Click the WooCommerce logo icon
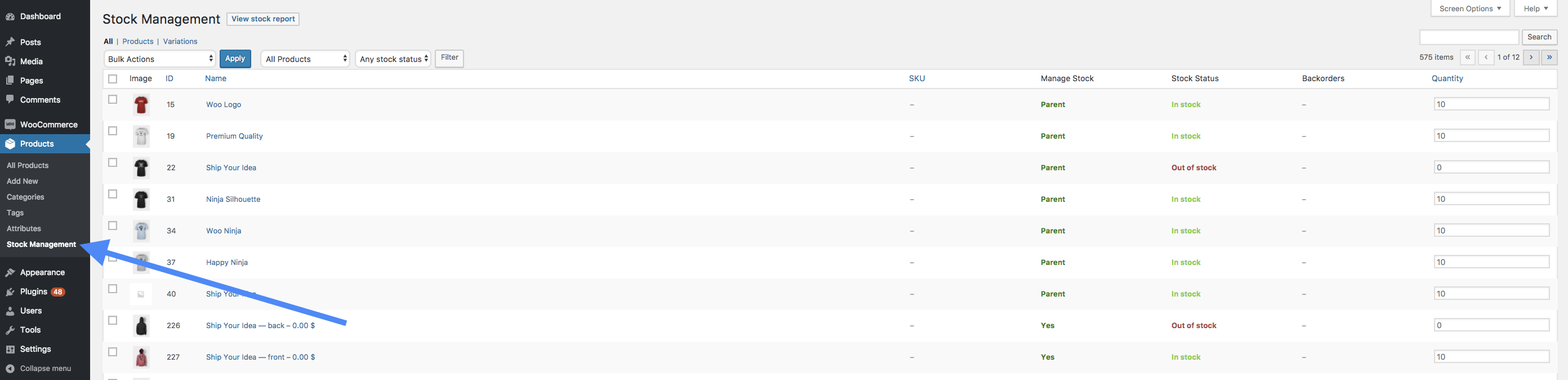This screenshot has width=1568, height=380. pos(10,124)
